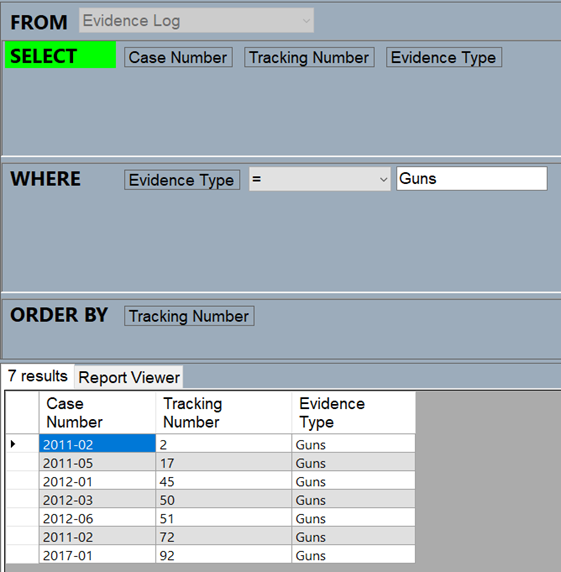
Task: Click Tracking Number in ORDER BY row
Action: [x=189, y=316]
